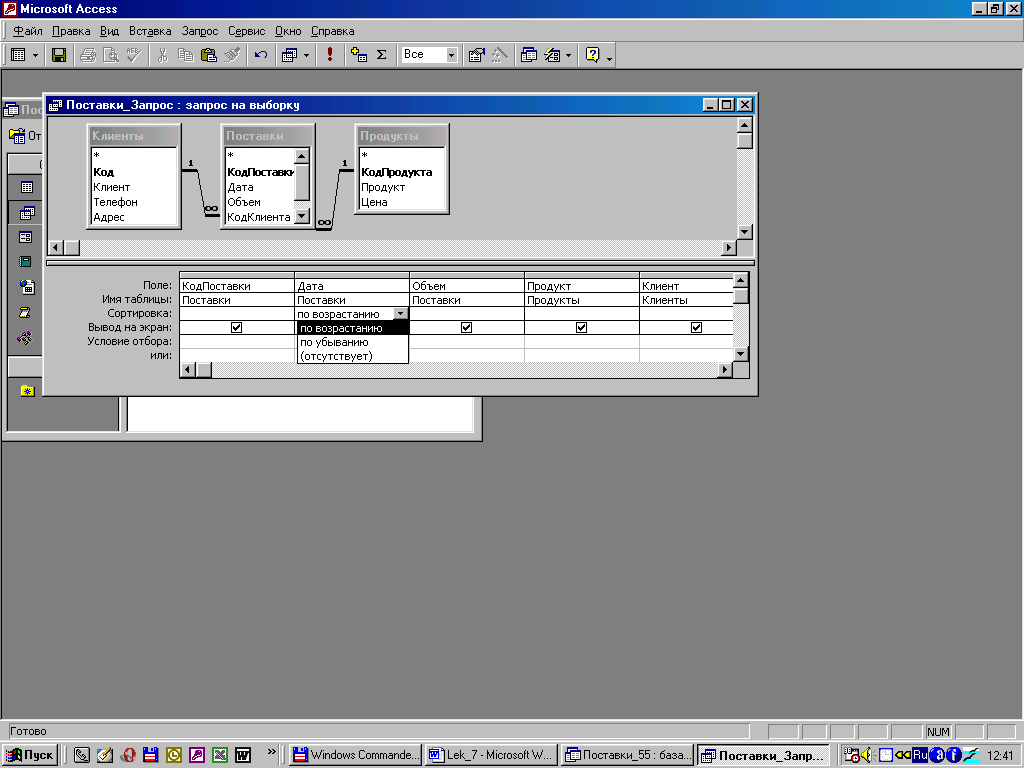Select the Macros icon in the database window sidebar

pos(25,313)
